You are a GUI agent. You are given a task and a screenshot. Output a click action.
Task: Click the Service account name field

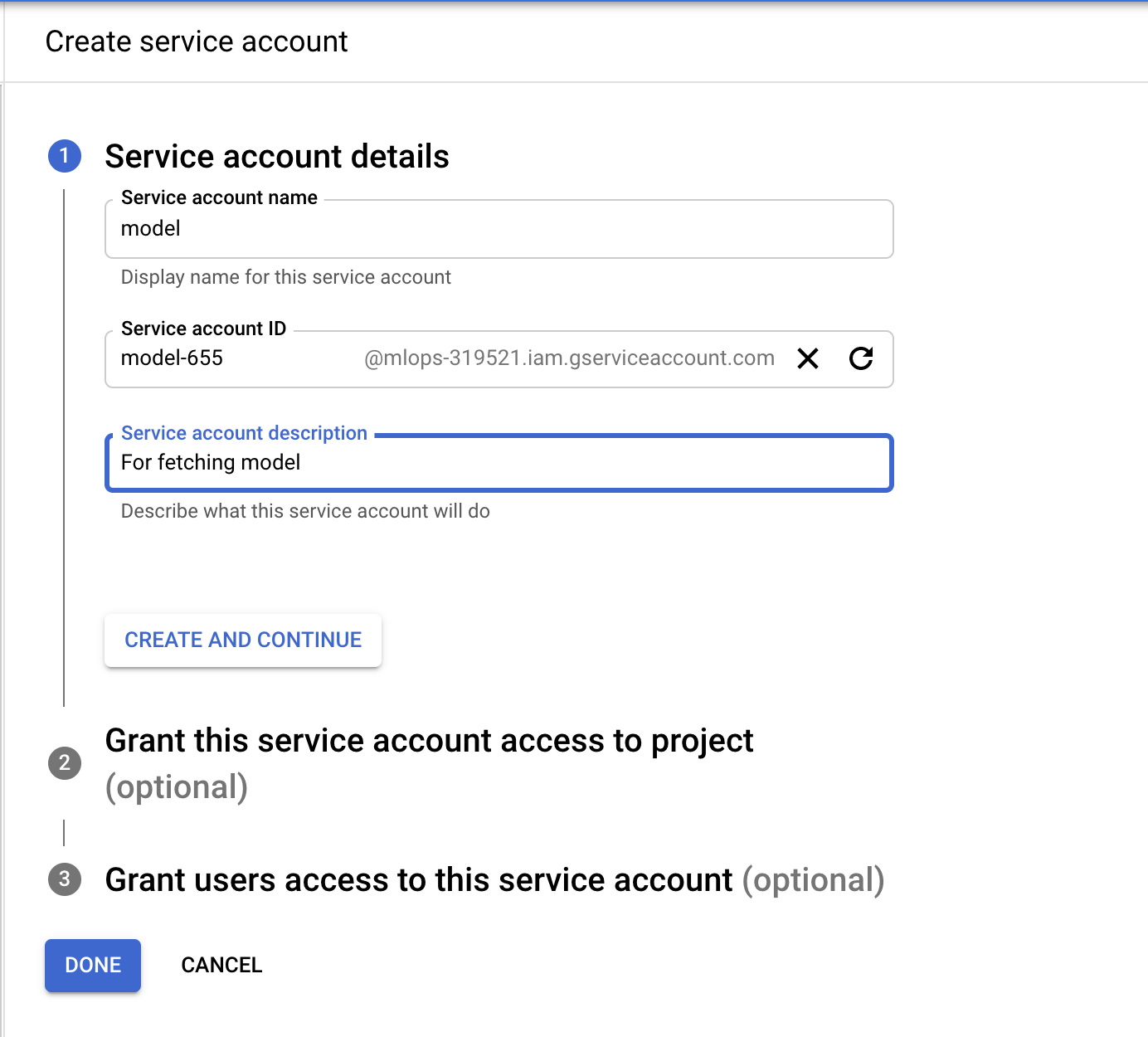[498, 229]
